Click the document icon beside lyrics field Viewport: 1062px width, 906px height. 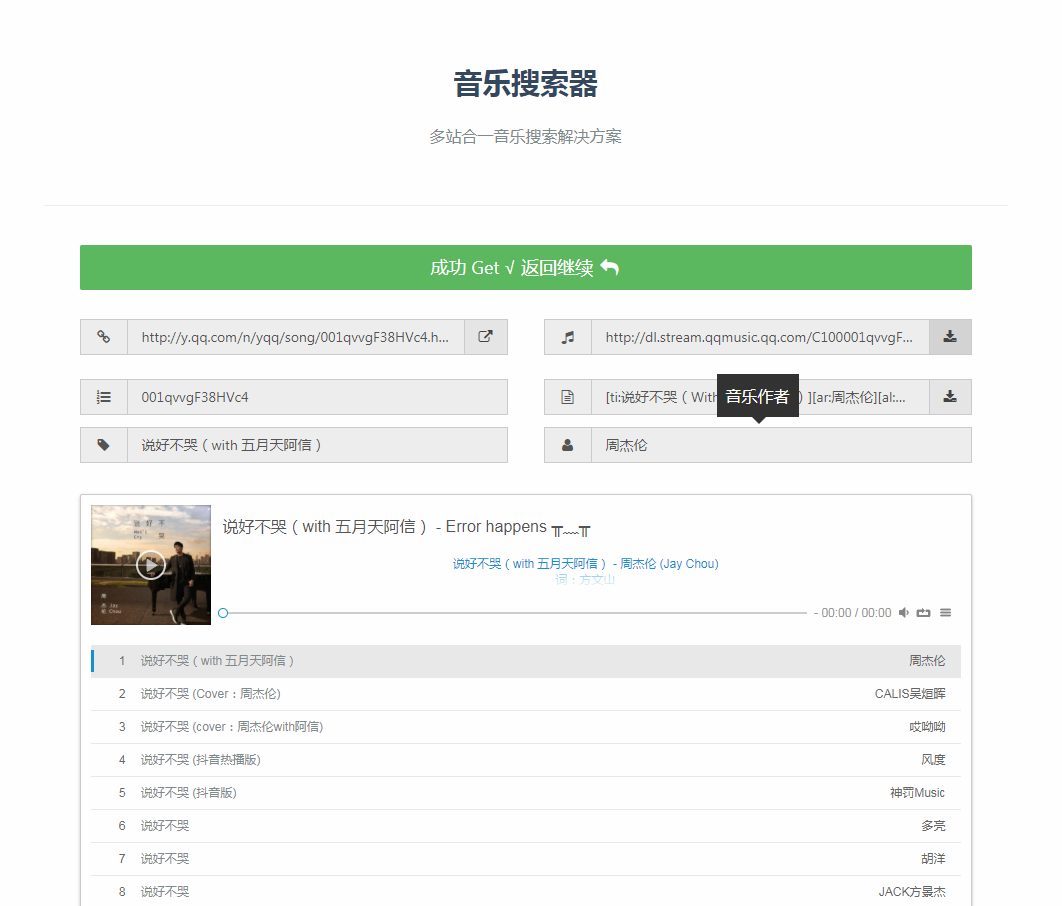pos(568,397)
